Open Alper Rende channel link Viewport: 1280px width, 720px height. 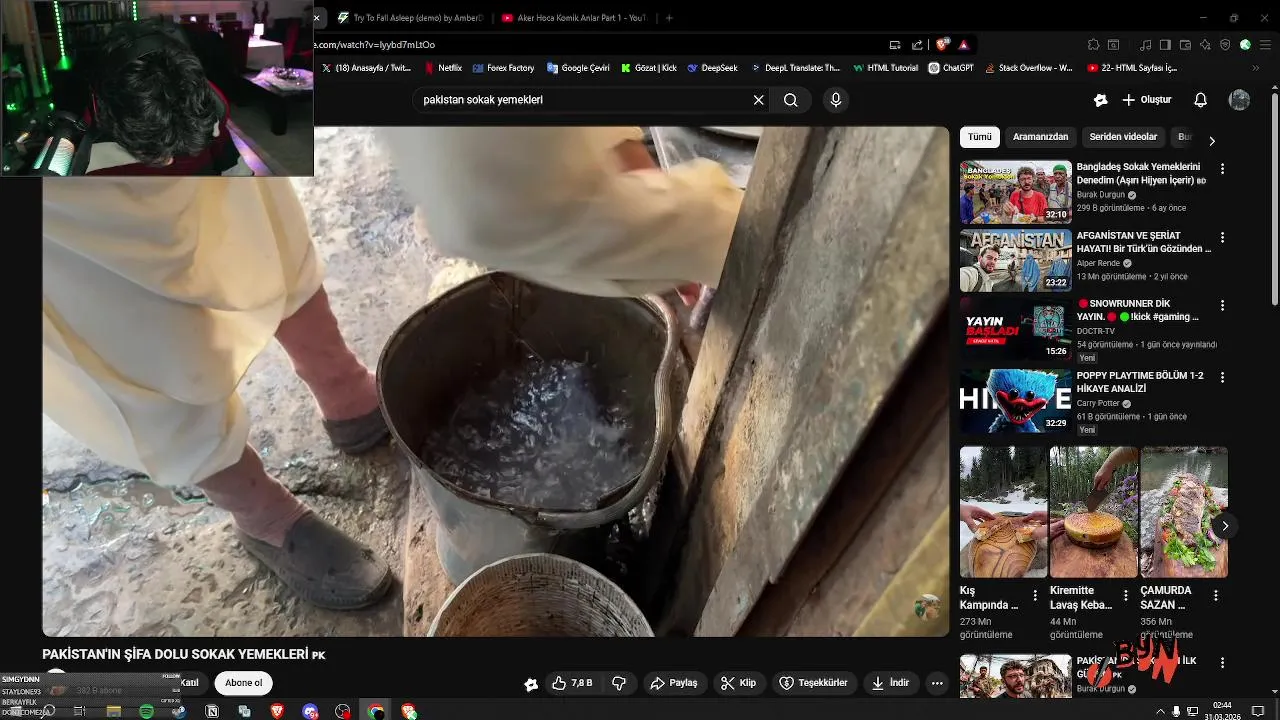1098,263
